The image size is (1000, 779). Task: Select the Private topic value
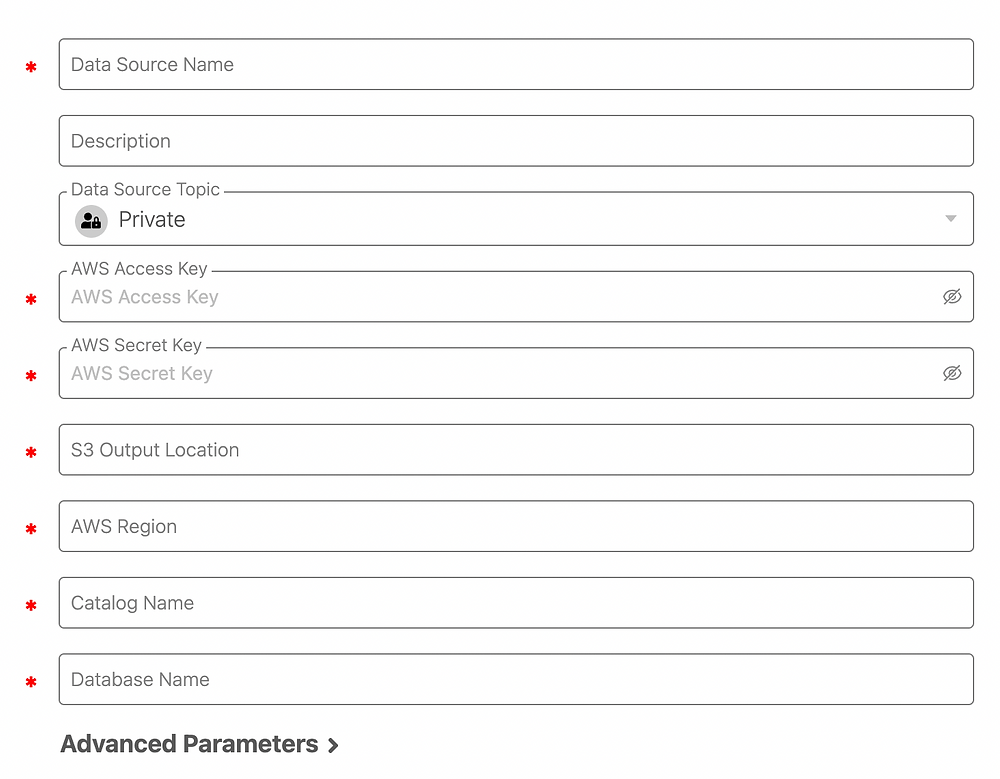coord(152,219)
